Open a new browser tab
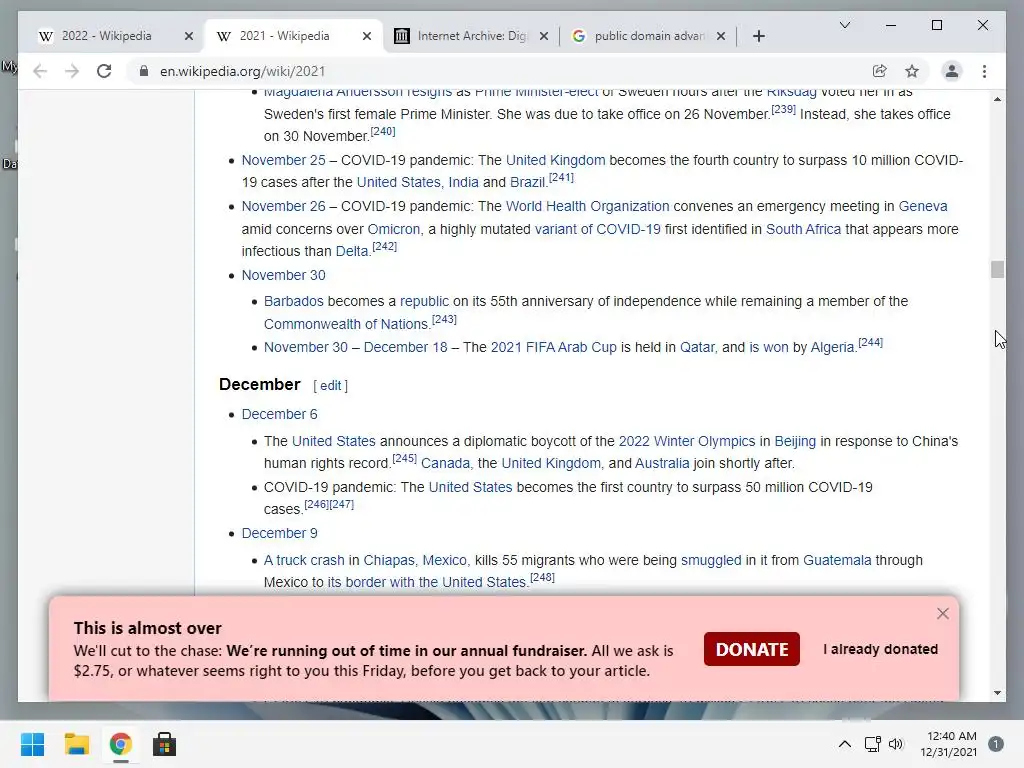1024x768 pixels. [x=758, y=36]
